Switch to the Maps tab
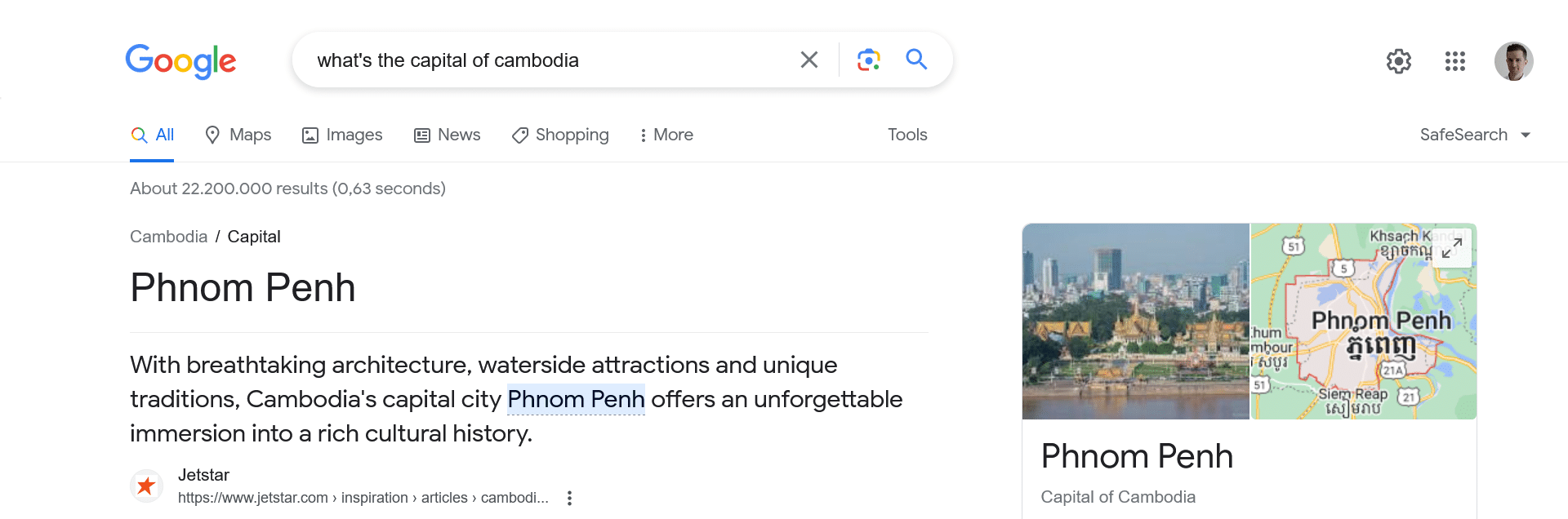 [238, 135]
